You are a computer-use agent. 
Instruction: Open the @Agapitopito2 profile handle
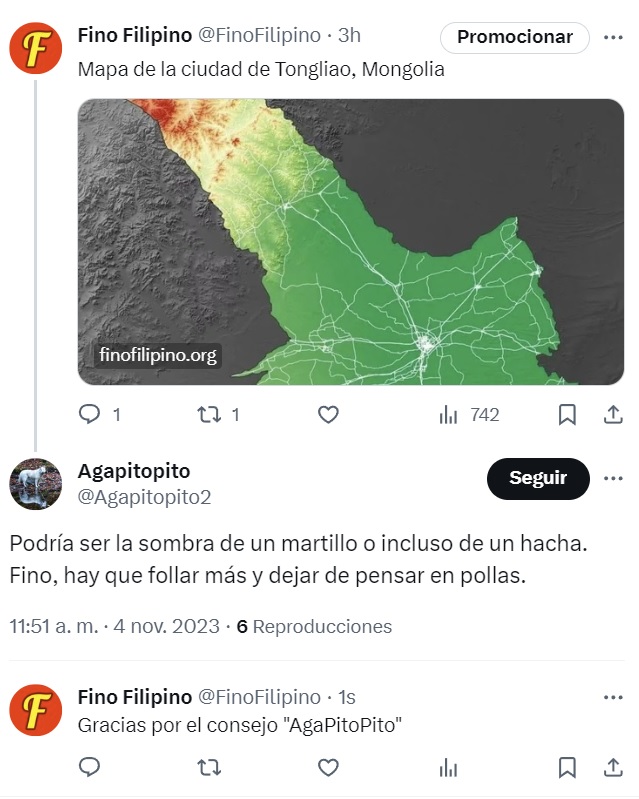pos(144,496)
